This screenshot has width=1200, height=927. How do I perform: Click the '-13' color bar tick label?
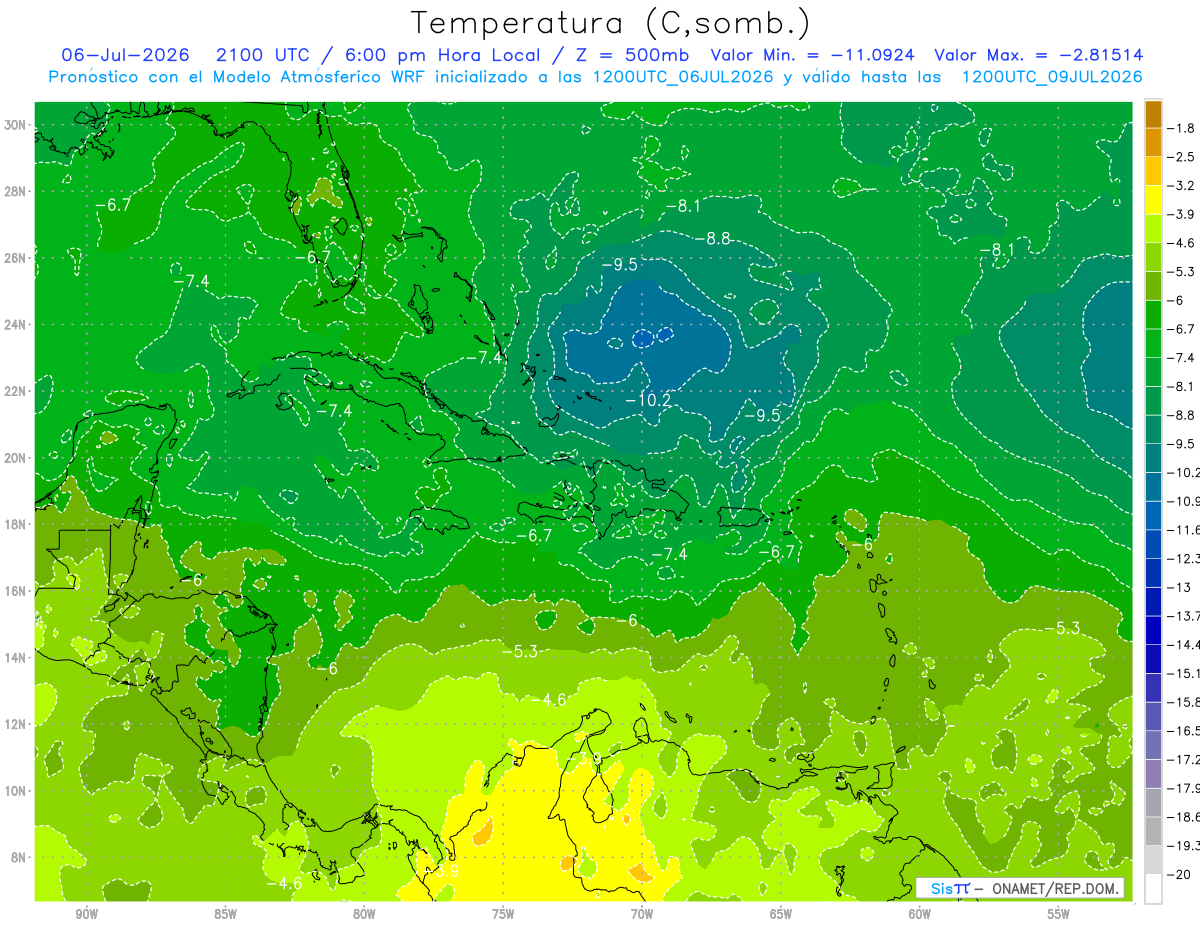tap(1179, 587)
